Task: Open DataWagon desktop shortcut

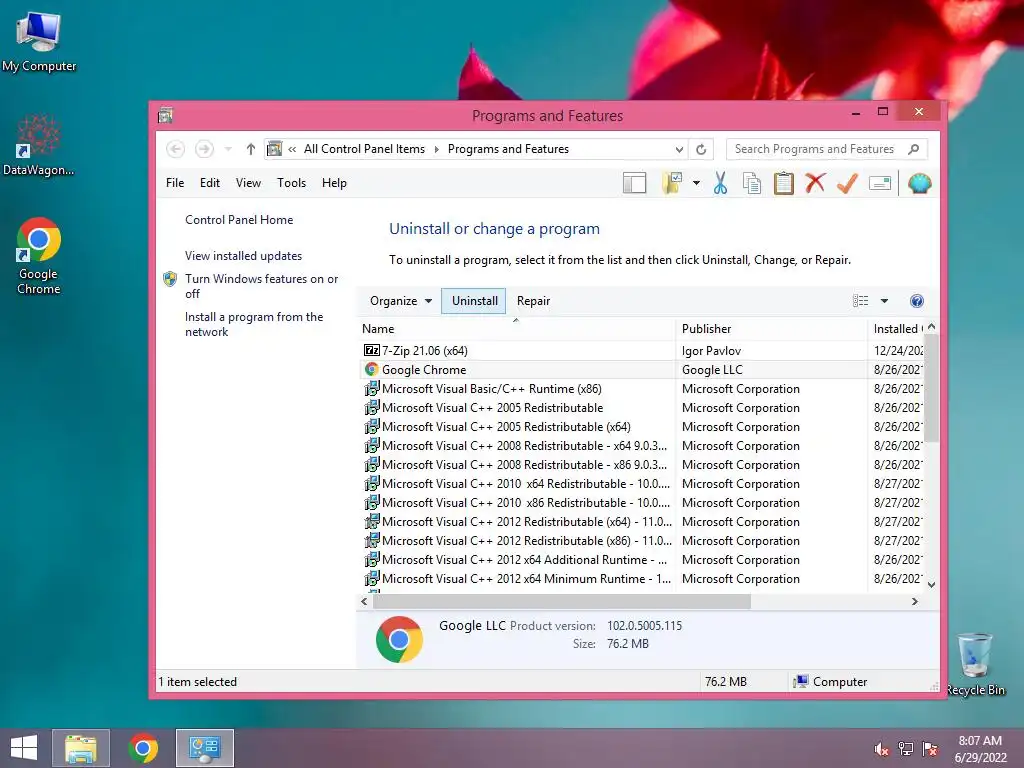Action: click(x=39, y=145)
